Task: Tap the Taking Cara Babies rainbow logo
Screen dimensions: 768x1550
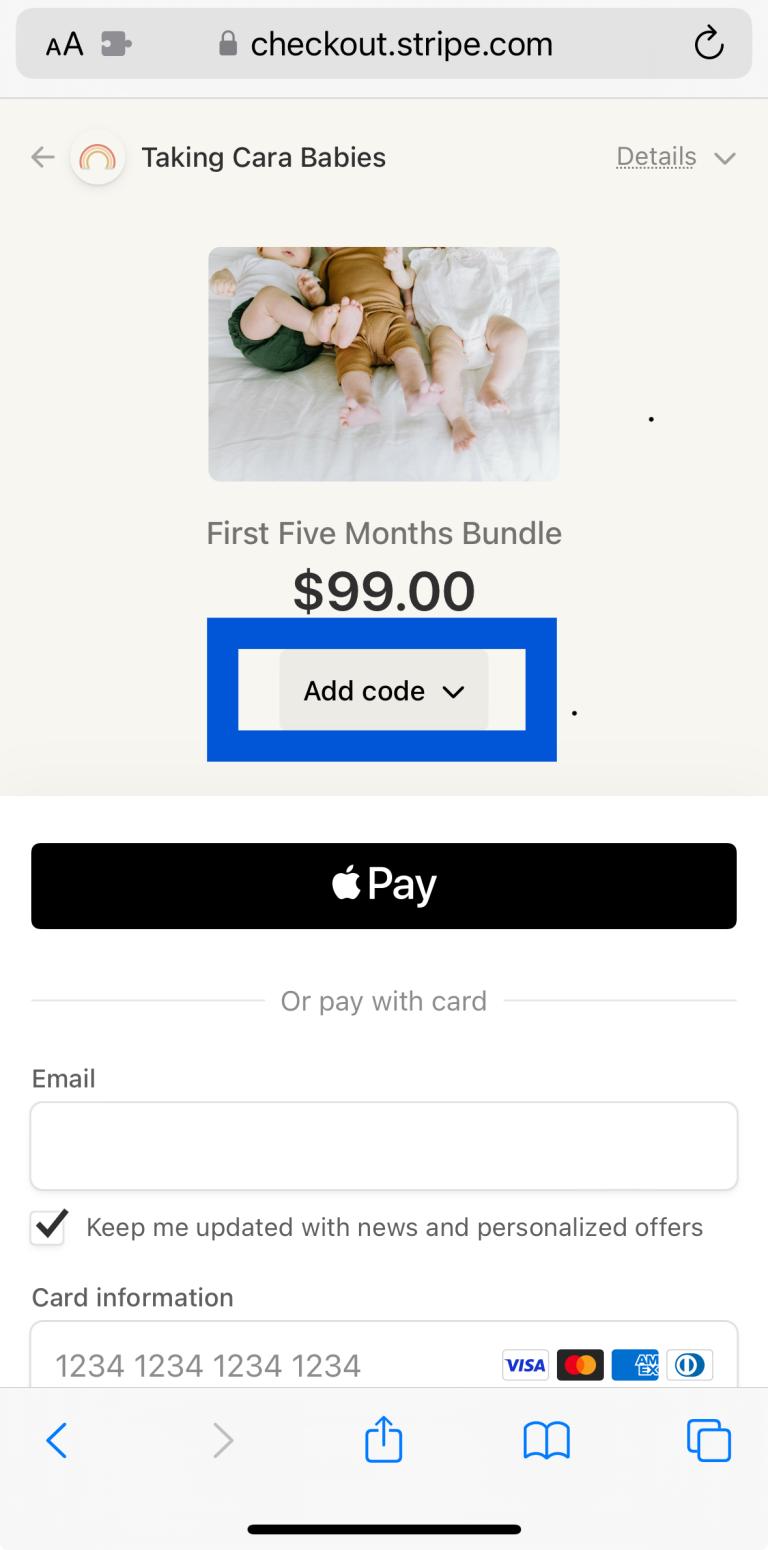Action: [97, 157]
